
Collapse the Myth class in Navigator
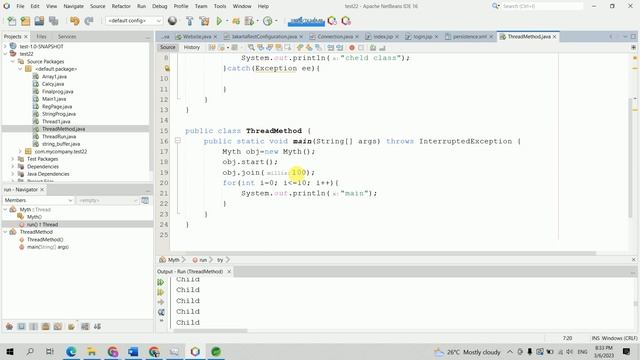(x=5, y=209)
